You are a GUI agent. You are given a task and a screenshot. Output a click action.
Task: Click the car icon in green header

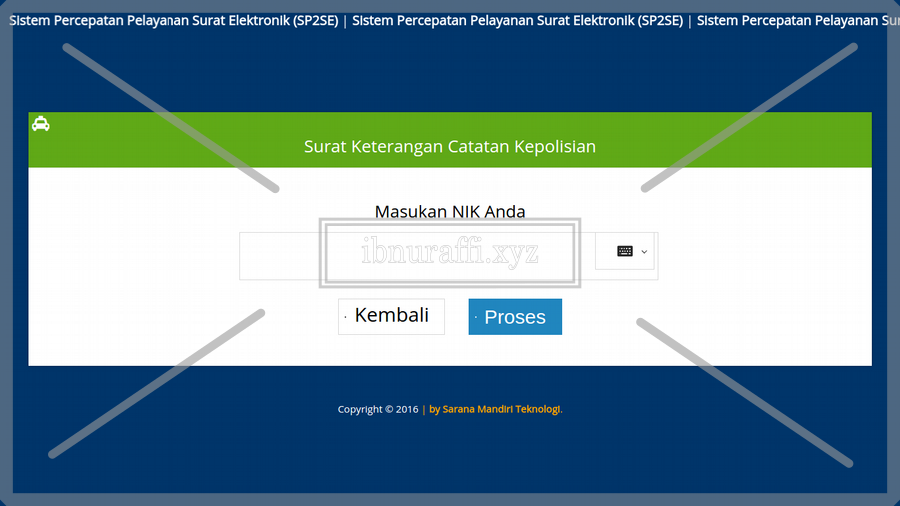pos(41,124)
